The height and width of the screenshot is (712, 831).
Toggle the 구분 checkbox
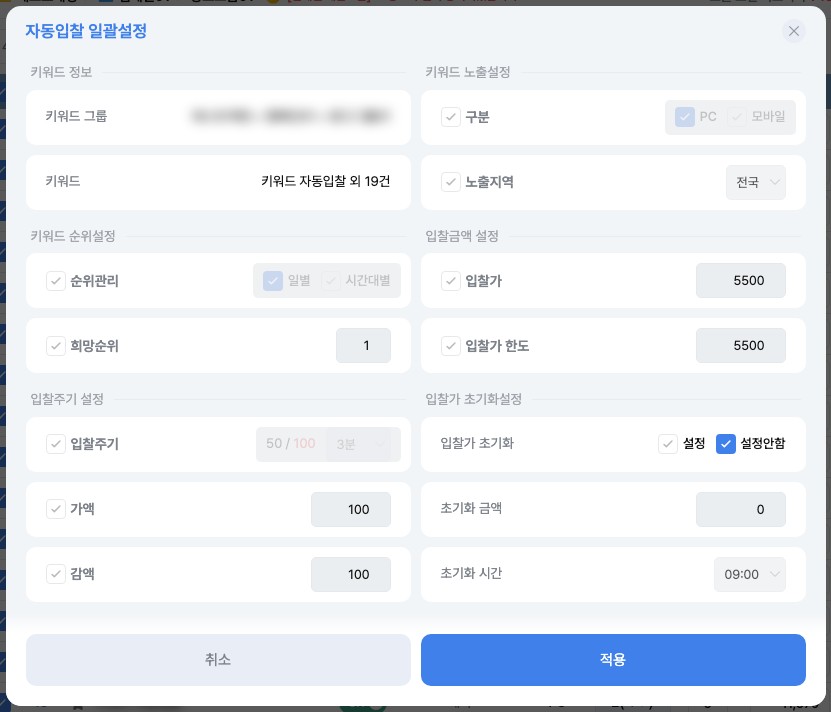451,117
